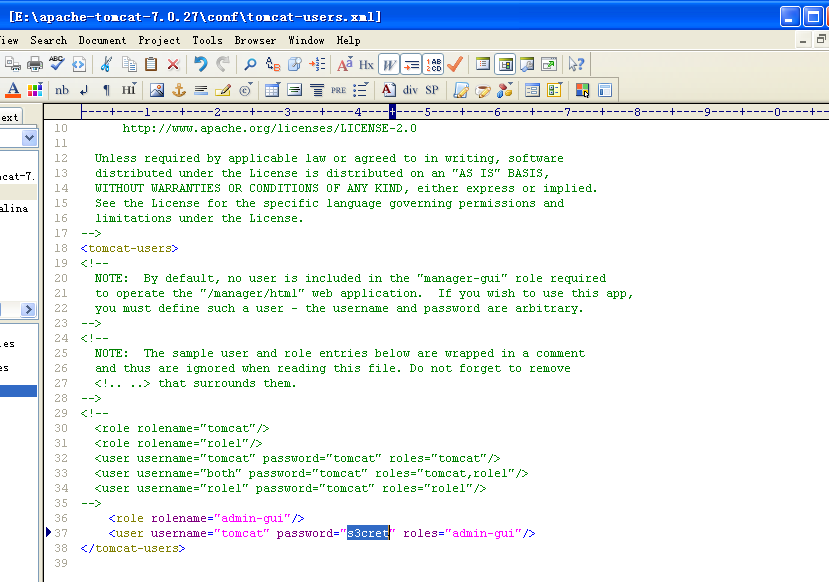Screen dimensions: 829x582
Task: Open the Browser menu
Action: (255, 40)
